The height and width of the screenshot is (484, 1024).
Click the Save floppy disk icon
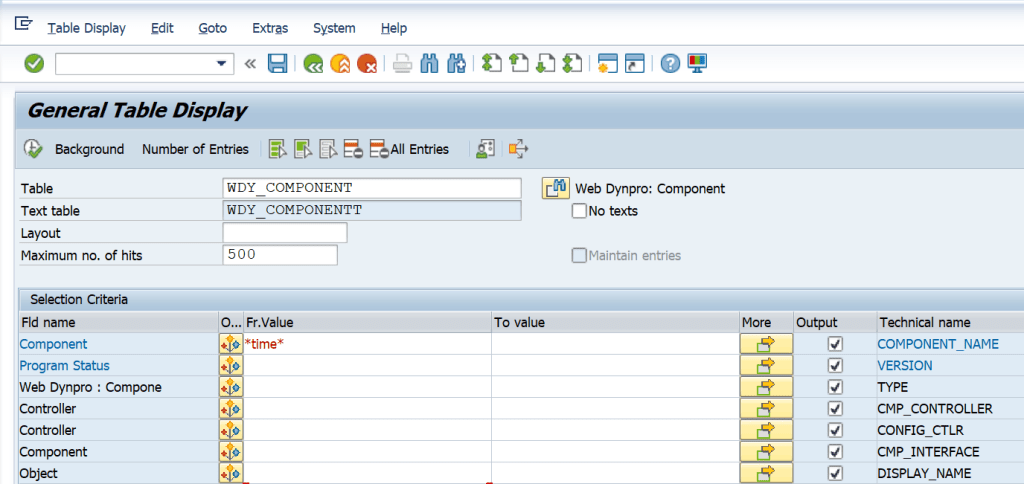(x=278, y=63)
